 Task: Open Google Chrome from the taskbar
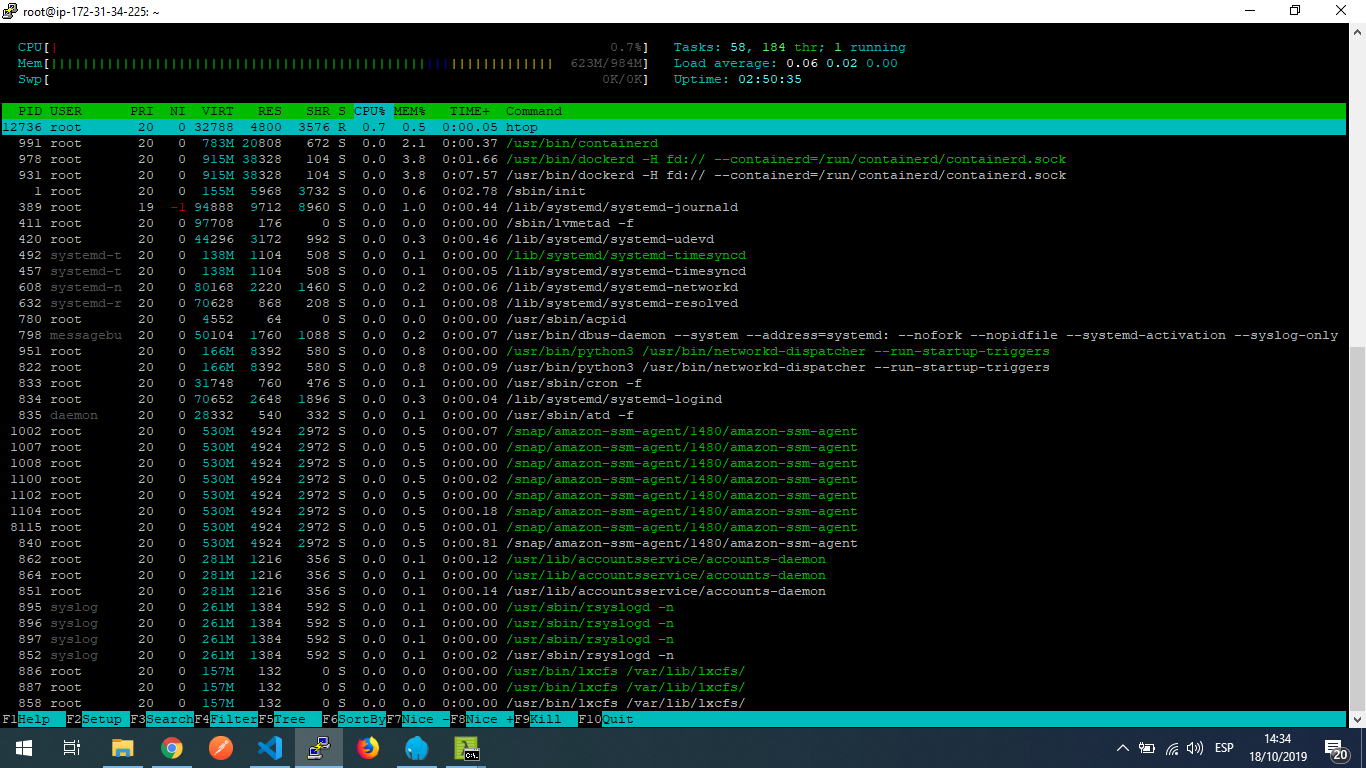[x=172, y=747]
